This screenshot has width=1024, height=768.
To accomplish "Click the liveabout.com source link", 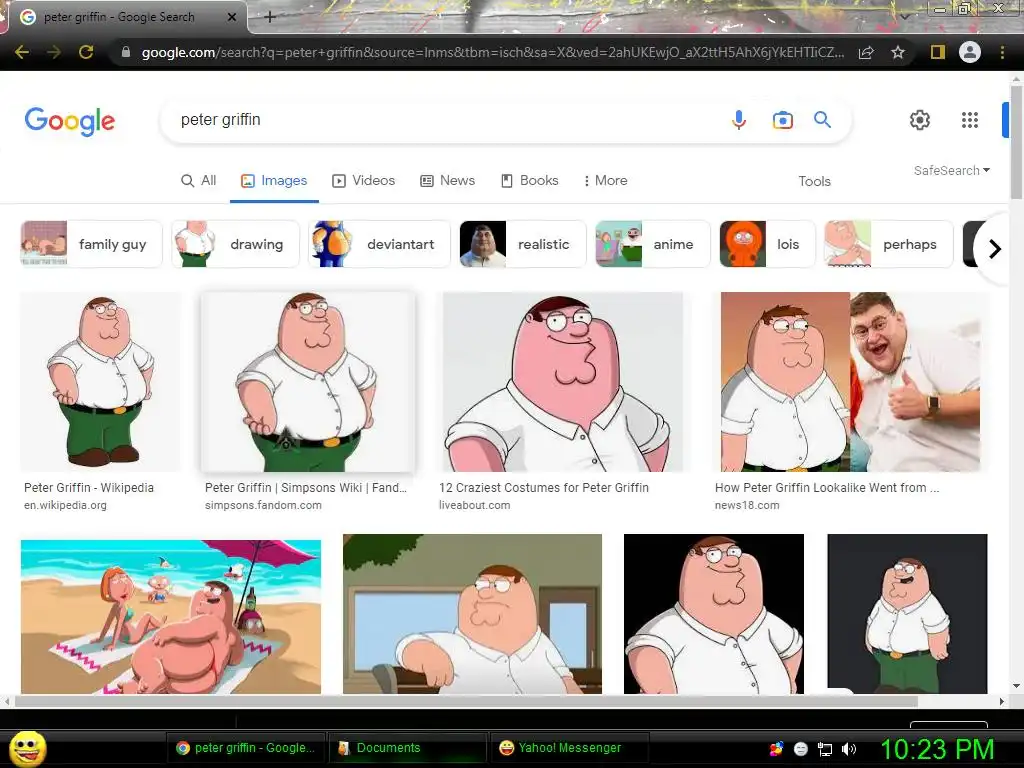I will click(475, 505).
